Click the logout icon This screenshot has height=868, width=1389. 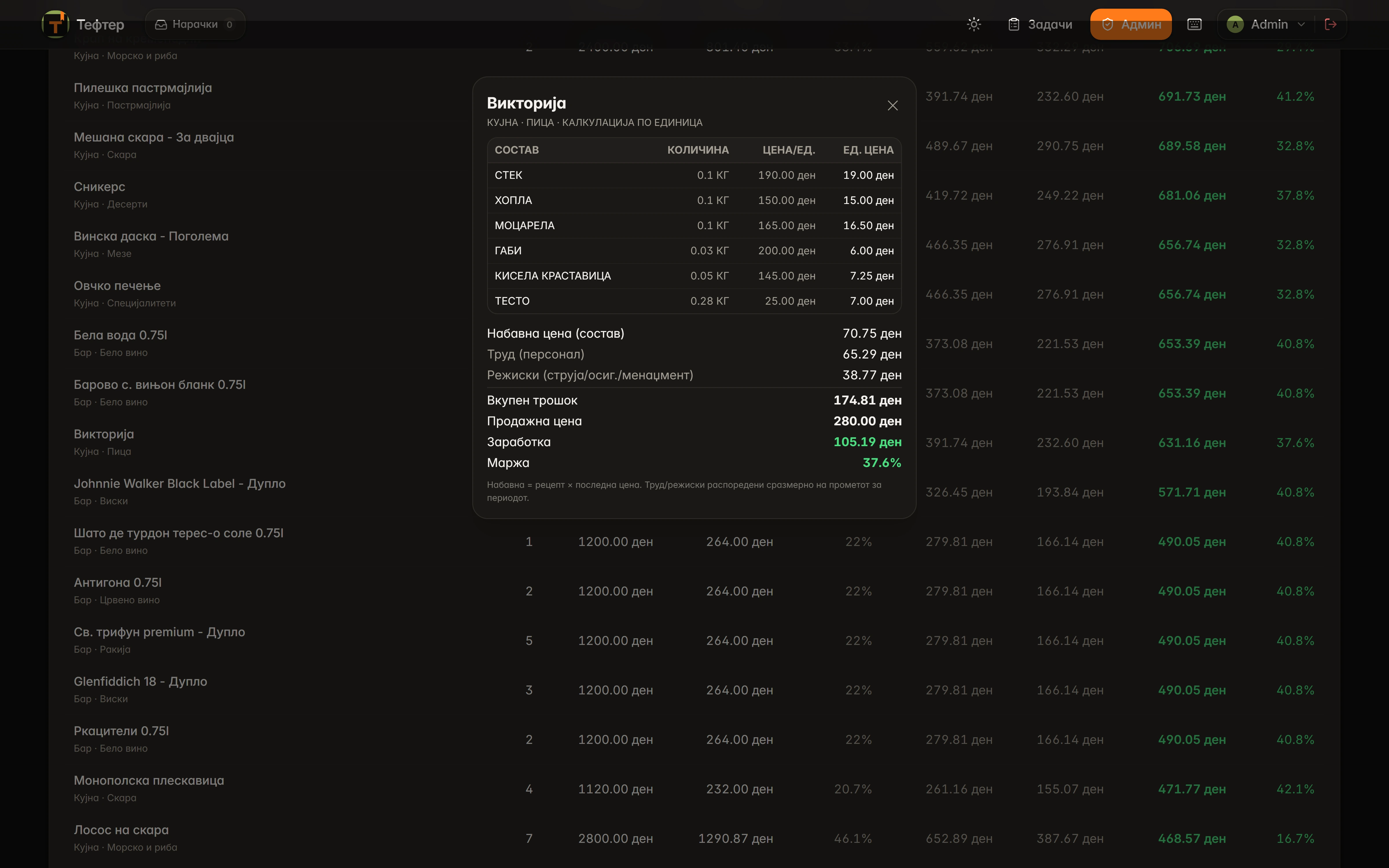(x=1331, y=24)
